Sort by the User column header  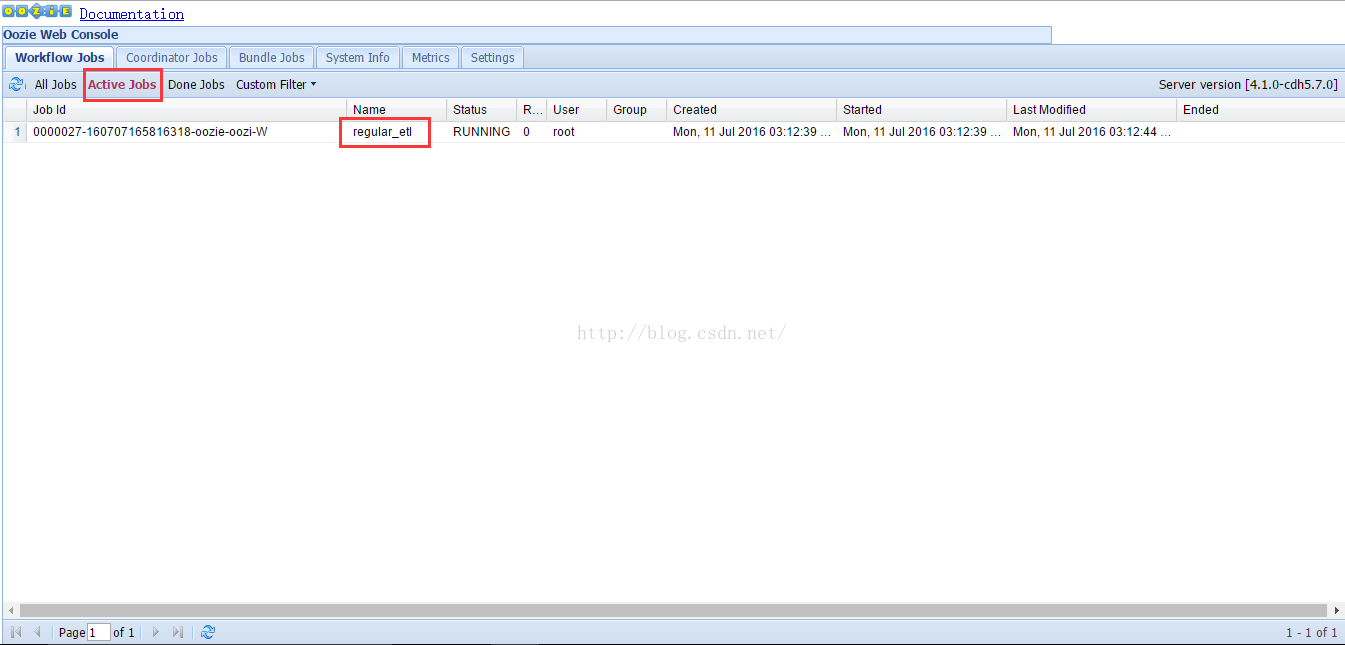(x=577, y=110)
